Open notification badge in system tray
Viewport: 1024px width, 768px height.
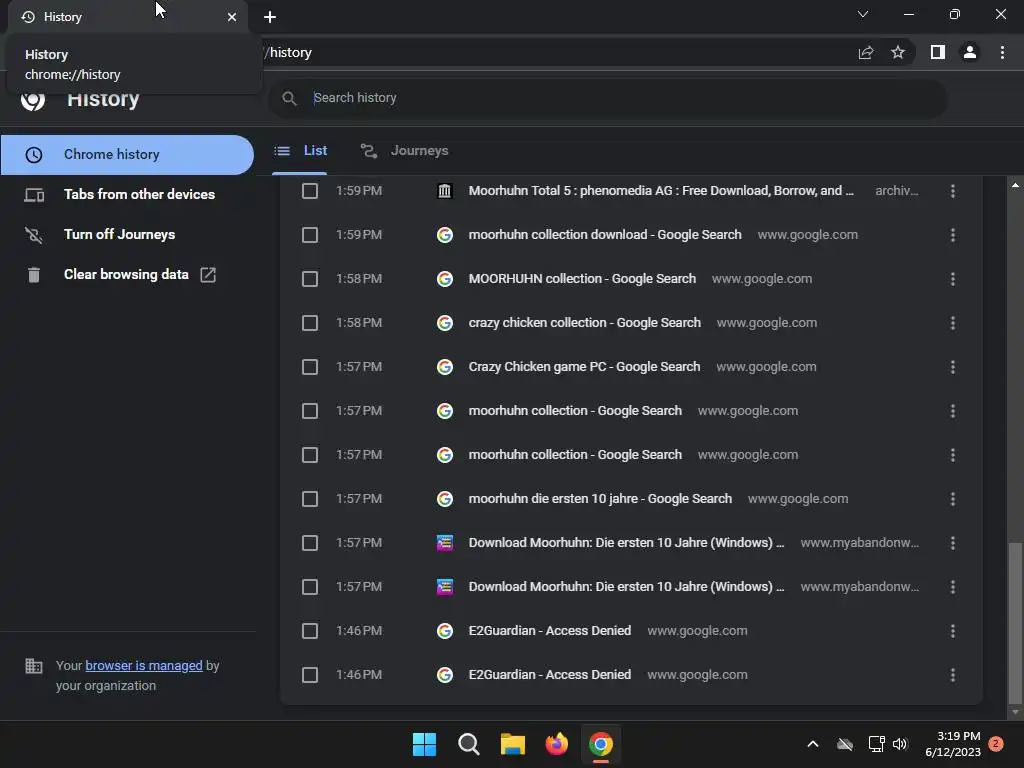996,744
